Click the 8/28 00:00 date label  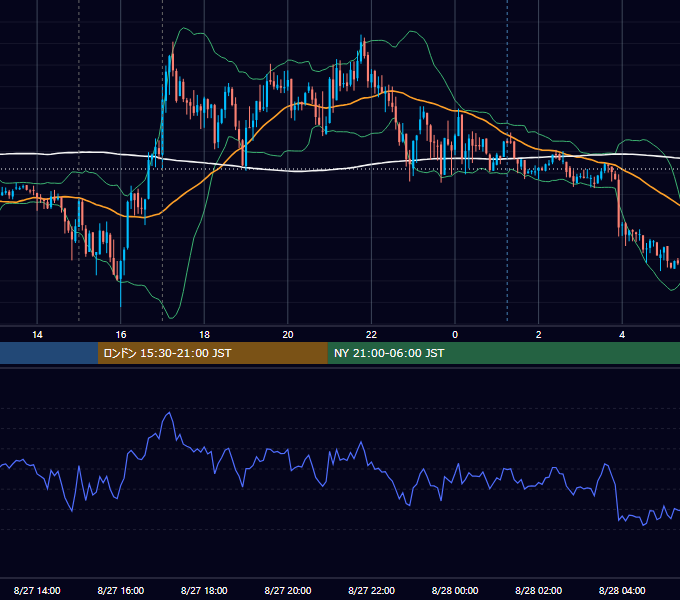(x=455, y=590)
